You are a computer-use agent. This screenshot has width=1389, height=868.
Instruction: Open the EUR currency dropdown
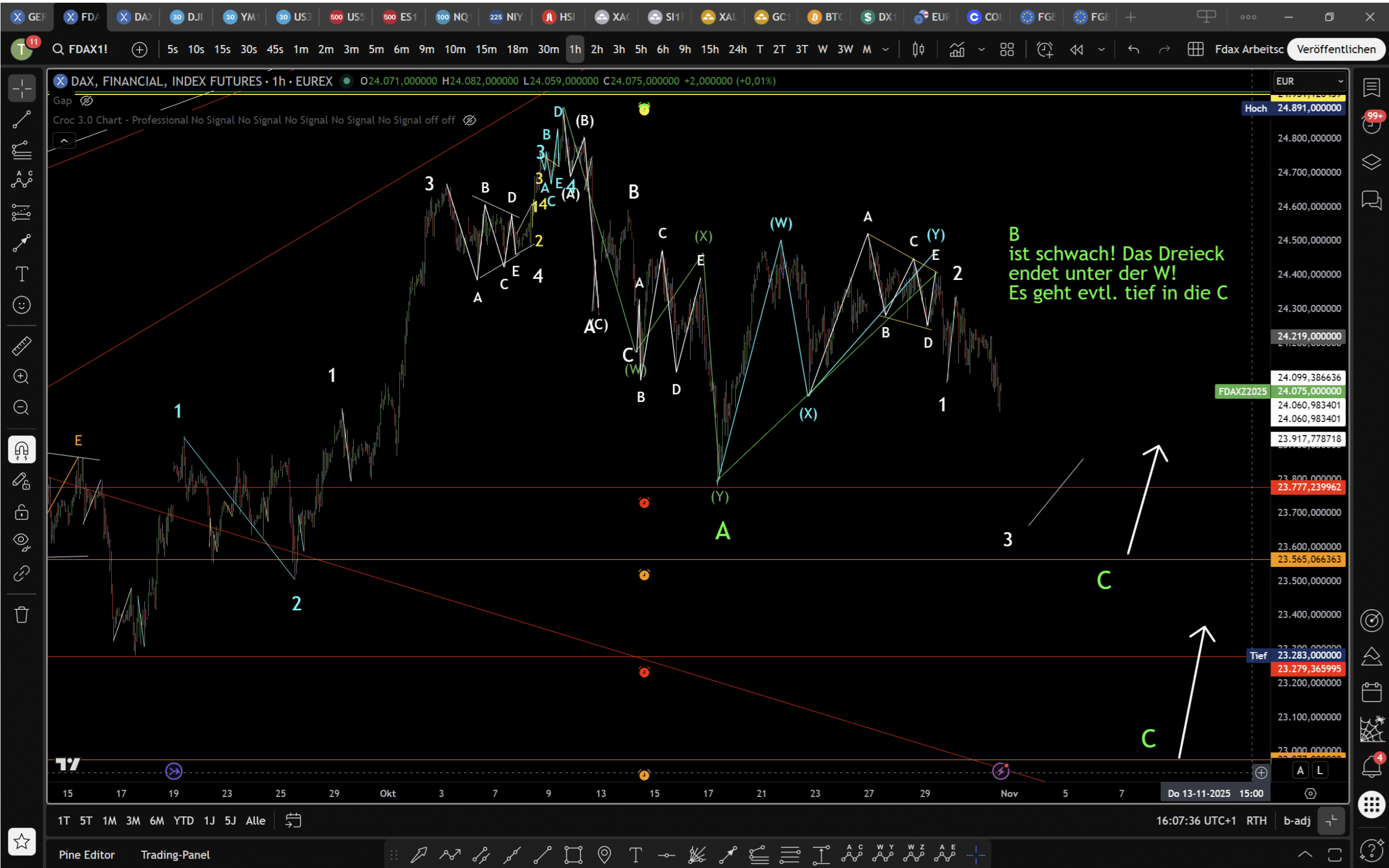click(1308, 81)
